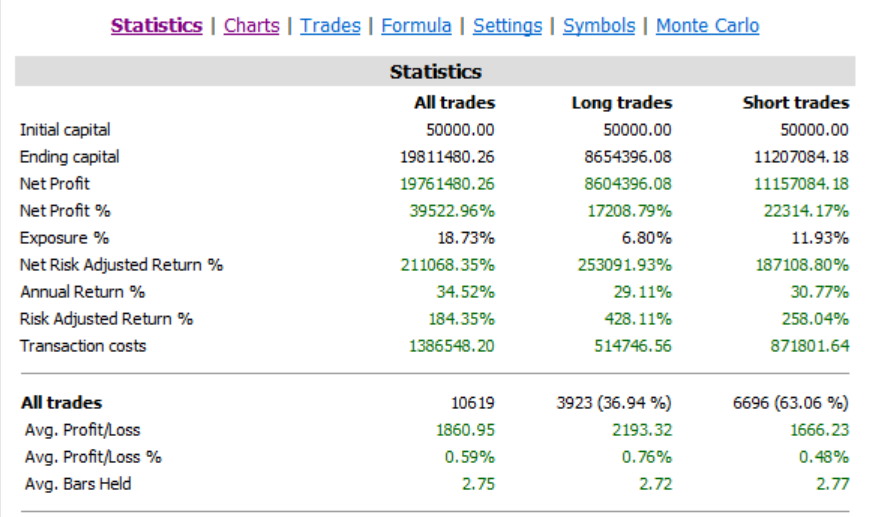Open the Monte Carlo link
This screenshot has height=517, width=870.
tap(707, 26)
